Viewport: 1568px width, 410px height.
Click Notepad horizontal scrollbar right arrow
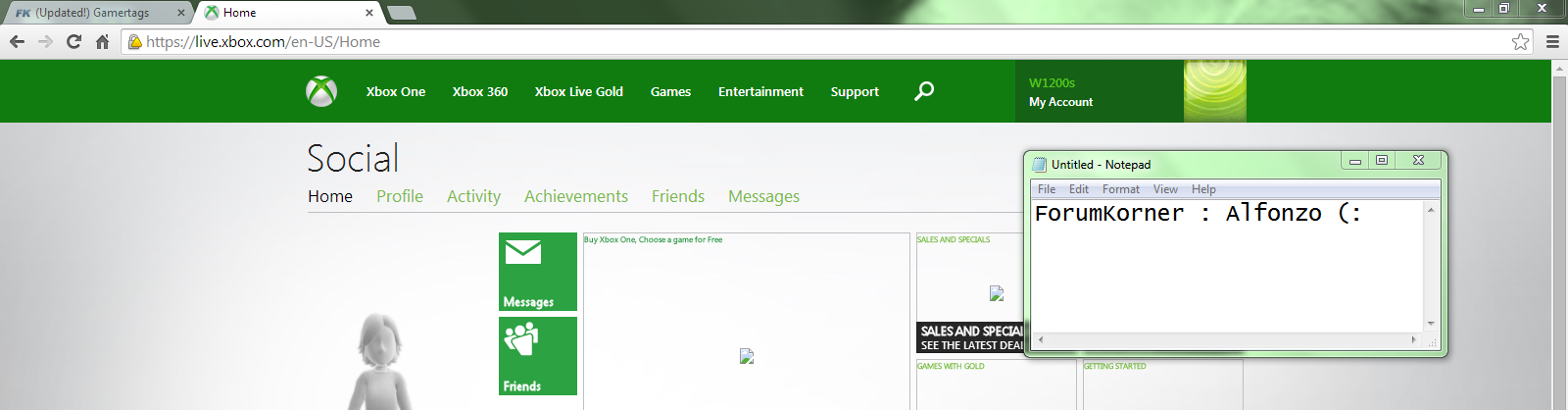coord(1413,339)
